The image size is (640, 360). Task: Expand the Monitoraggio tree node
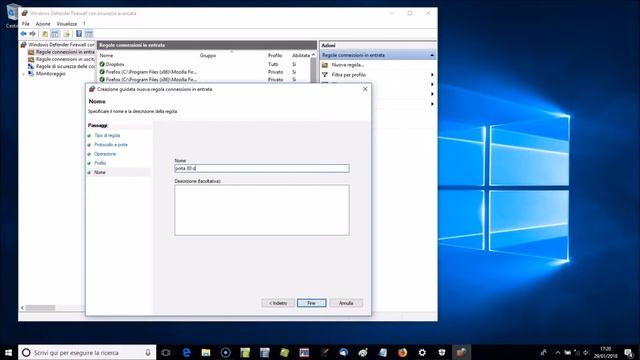coord(23,74)
